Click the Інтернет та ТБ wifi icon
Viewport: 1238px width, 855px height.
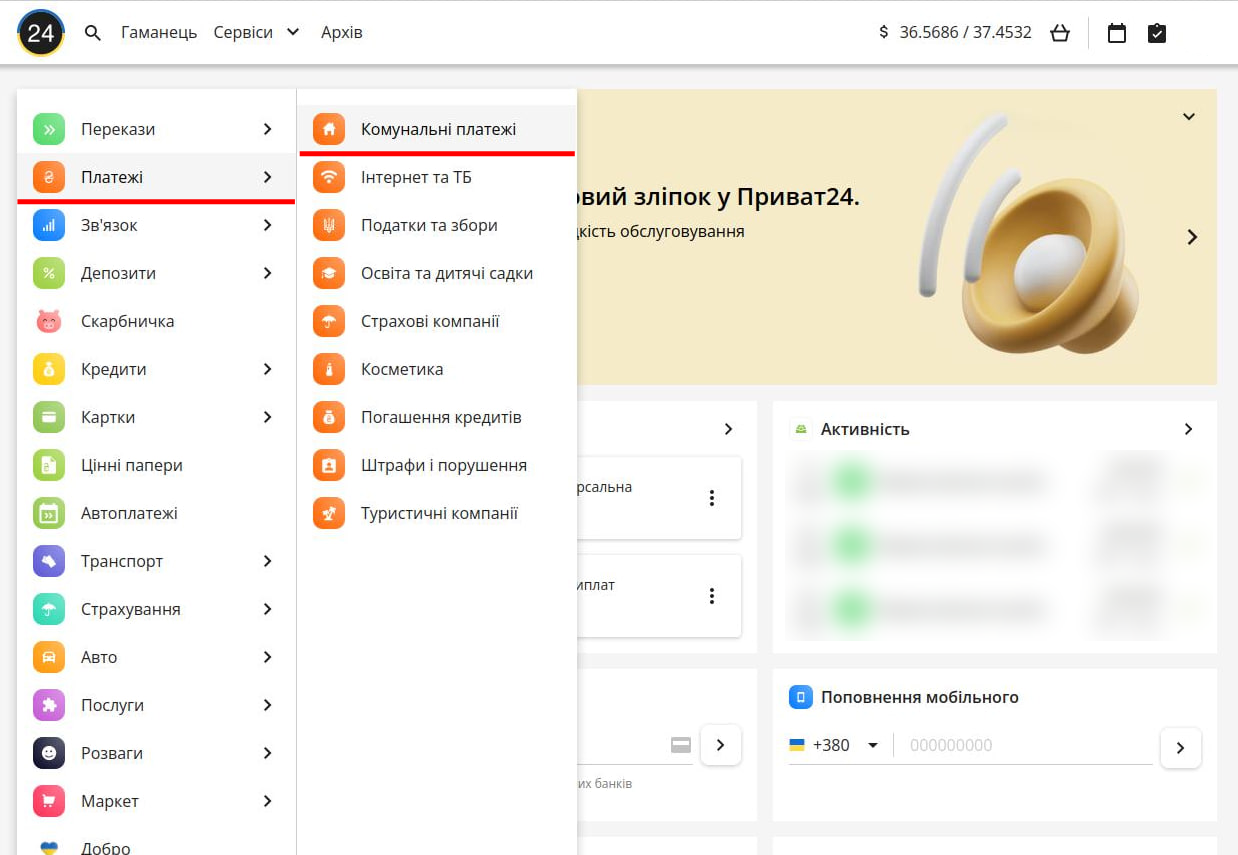pos(329,177)
